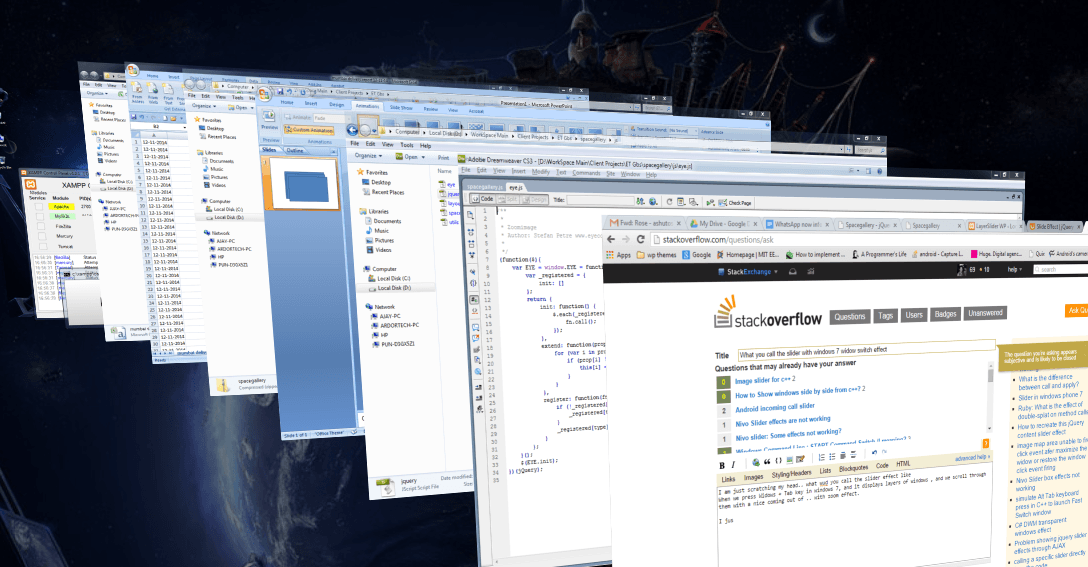
Task: Open Dreamweaver's Commands menu
Action: pos(586,172)
